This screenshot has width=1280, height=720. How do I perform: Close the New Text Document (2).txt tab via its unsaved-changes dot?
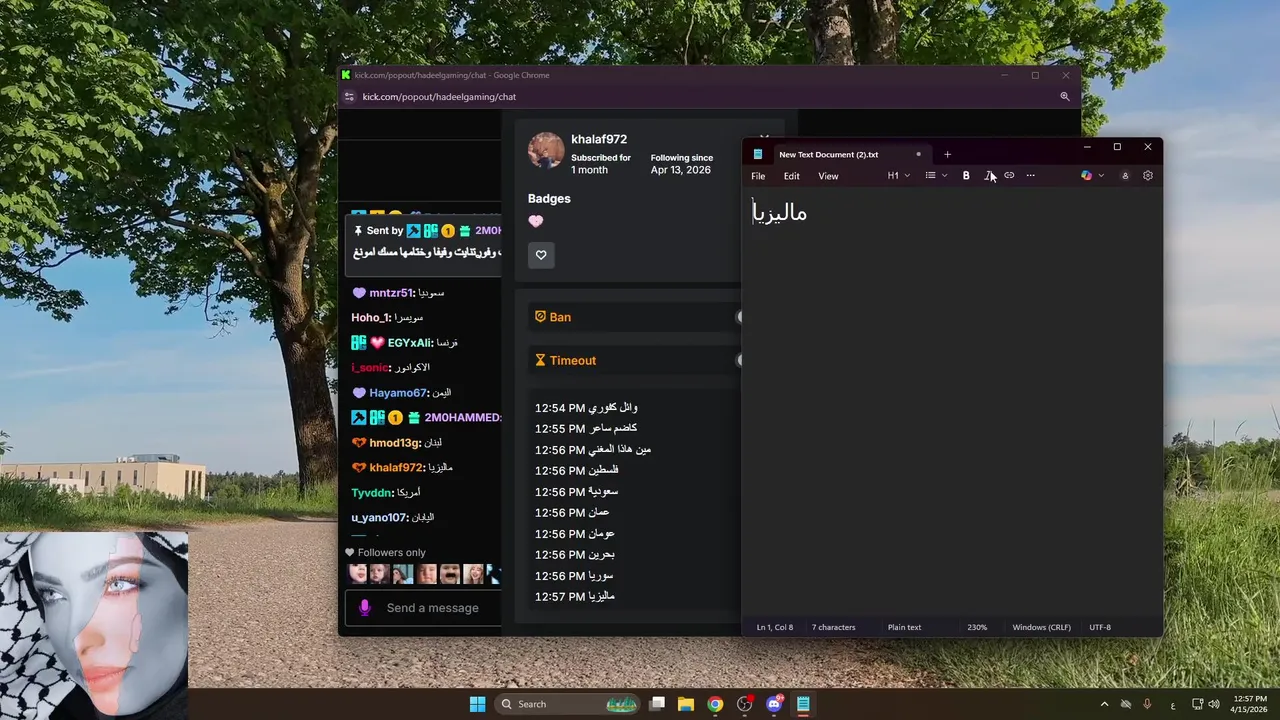(918, 154)
